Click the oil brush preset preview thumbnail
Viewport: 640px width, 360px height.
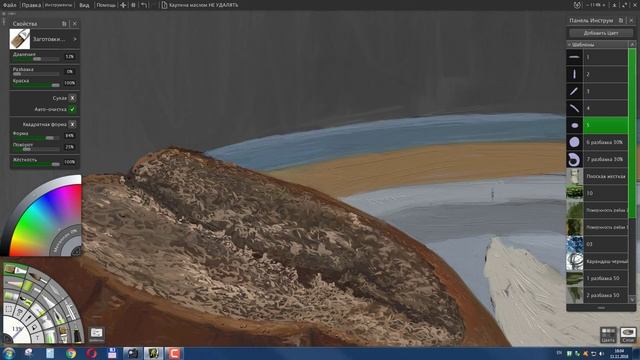(x=20, y=39)
